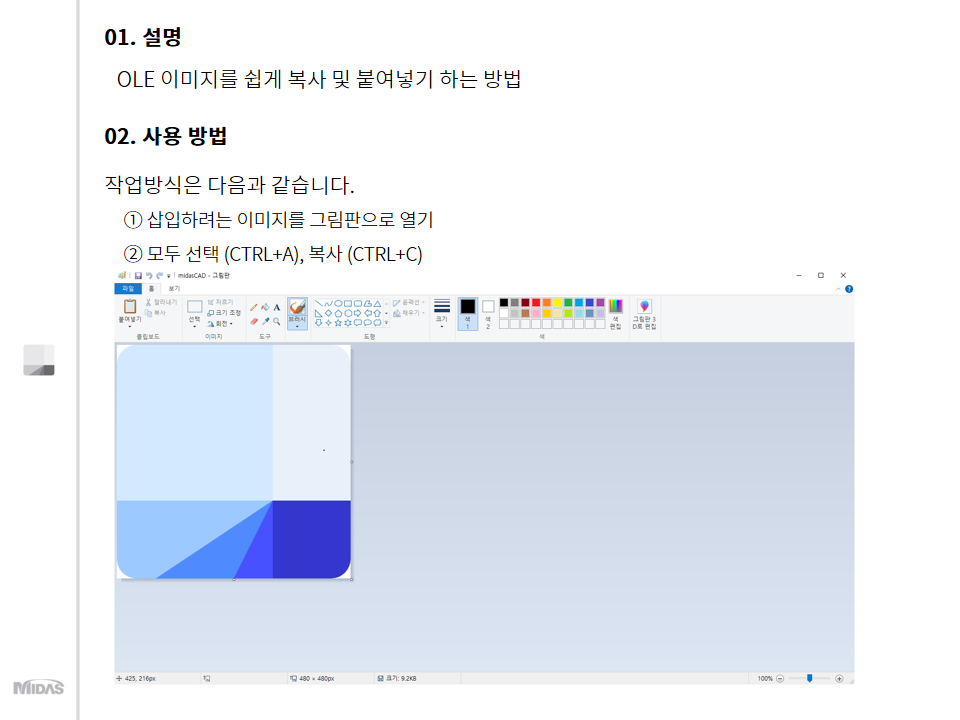Select the Magnifier tool
The width and height of the screenshot is (960, 720).
pyautogui.click(x=277, y=321)
